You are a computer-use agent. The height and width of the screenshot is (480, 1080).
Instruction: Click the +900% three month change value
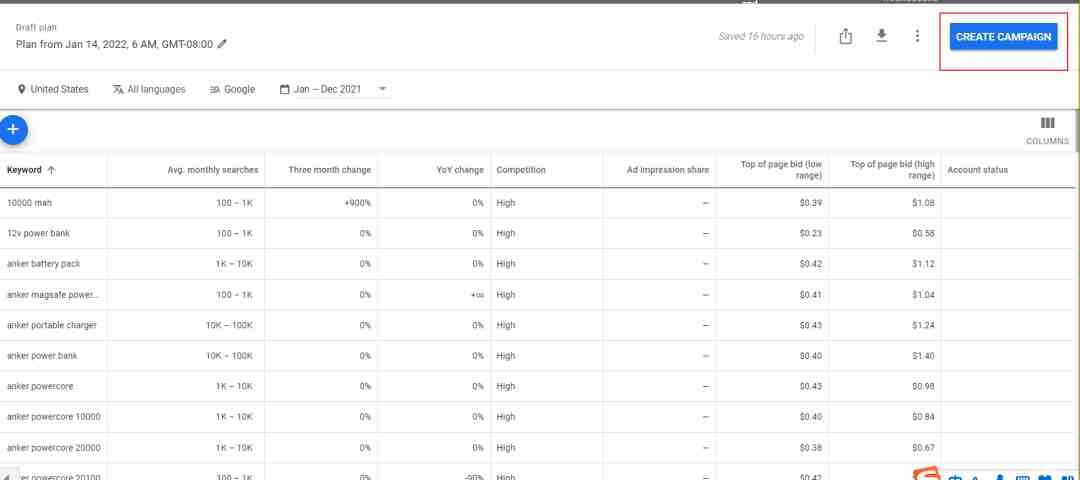pos(357,203)
